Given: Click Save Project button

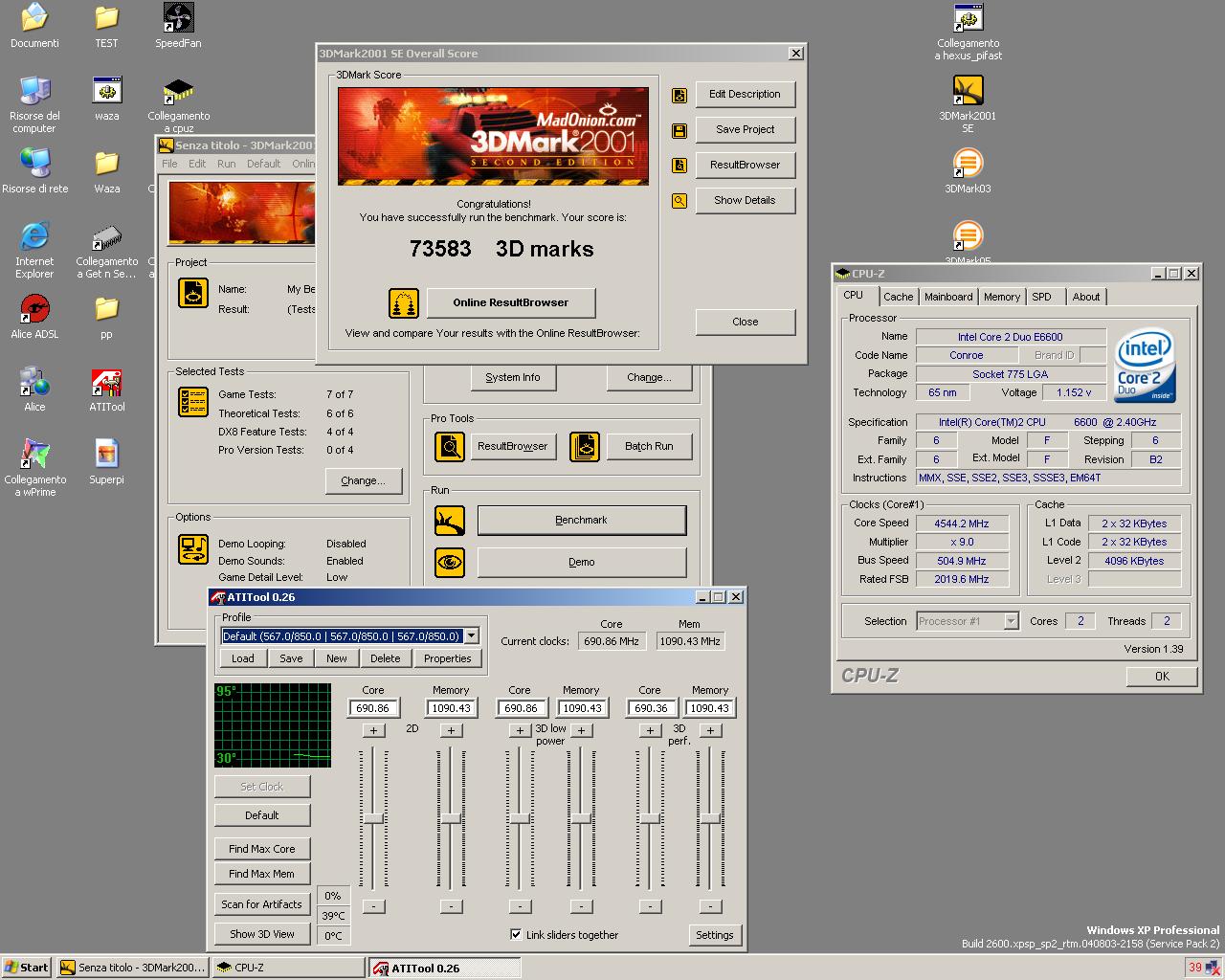Looking at the screenshot, I should (x=745, y=129).
